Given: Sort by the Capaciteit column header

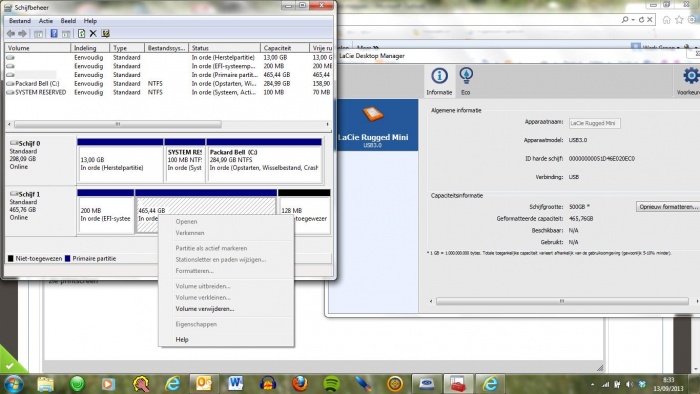Looking at the screenshot, I should point(285,48).
